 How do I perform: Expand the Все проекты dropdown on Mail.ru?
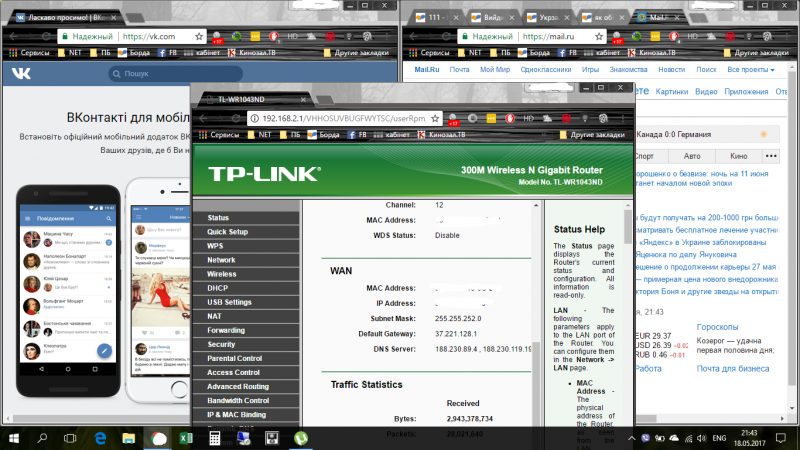pyautogui.click(x=751, y=70)
